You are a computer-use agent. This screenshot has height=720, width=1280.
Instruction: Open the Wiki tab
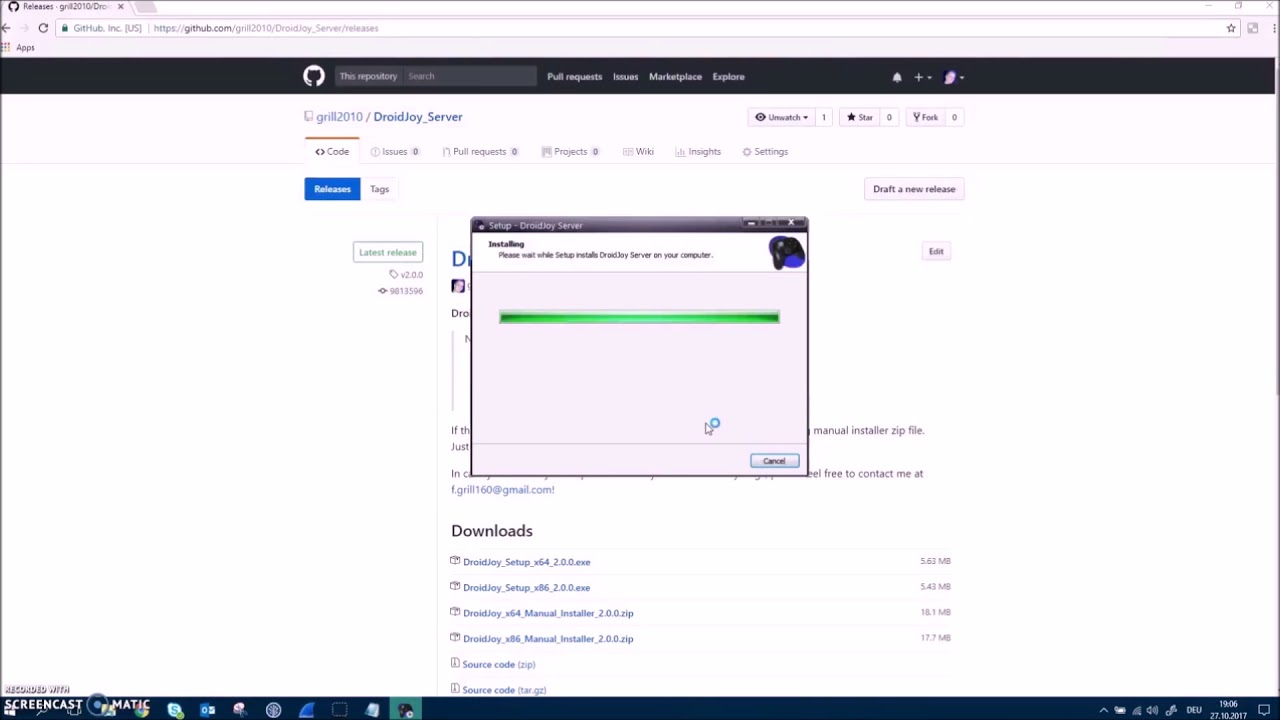click(638, 152)
